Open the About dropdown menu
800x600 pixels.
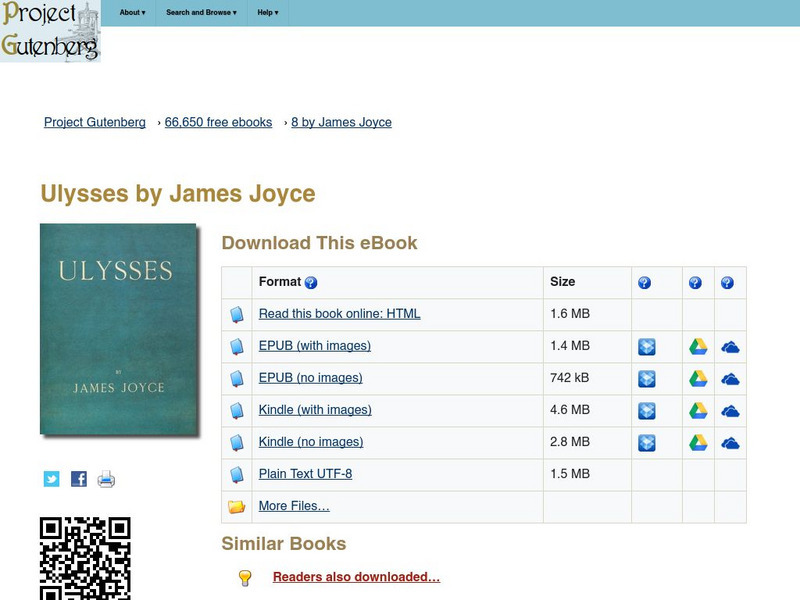[131, 13]
